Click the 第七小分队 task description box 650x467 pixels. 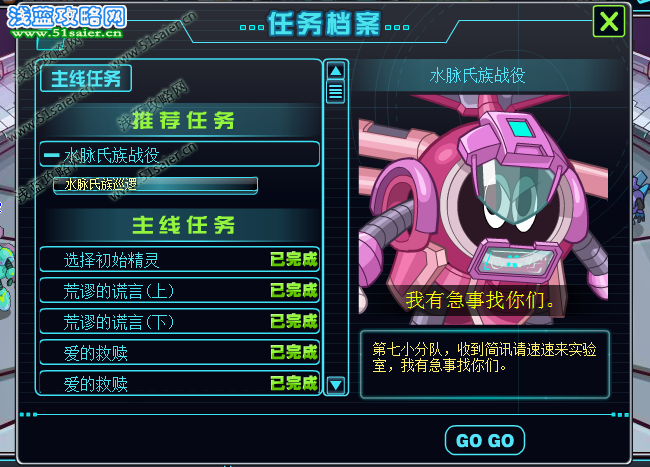point(485,364)
